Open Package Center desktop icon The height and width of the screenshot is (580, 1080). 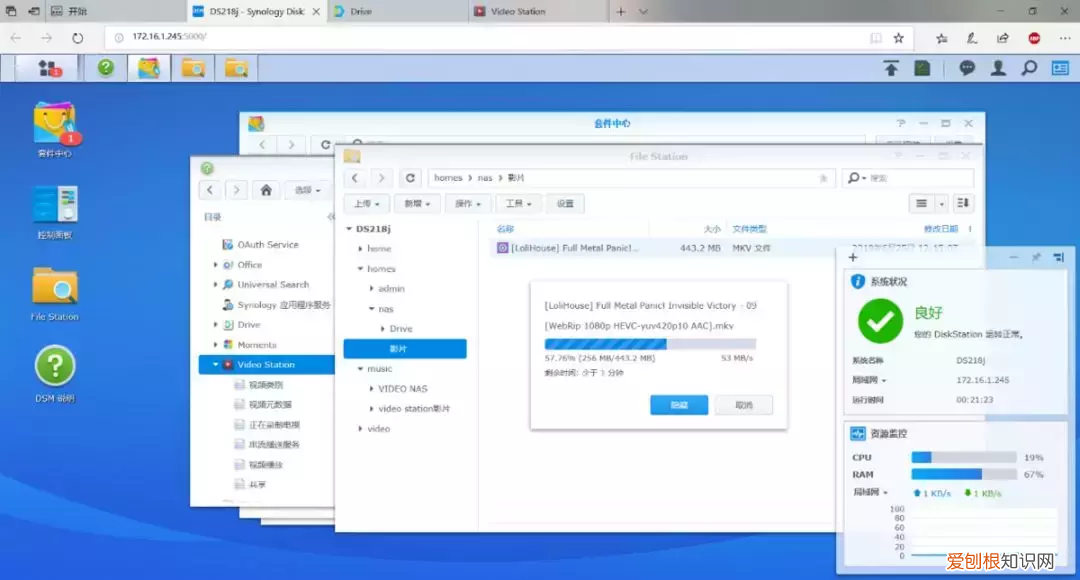[55, 123]
